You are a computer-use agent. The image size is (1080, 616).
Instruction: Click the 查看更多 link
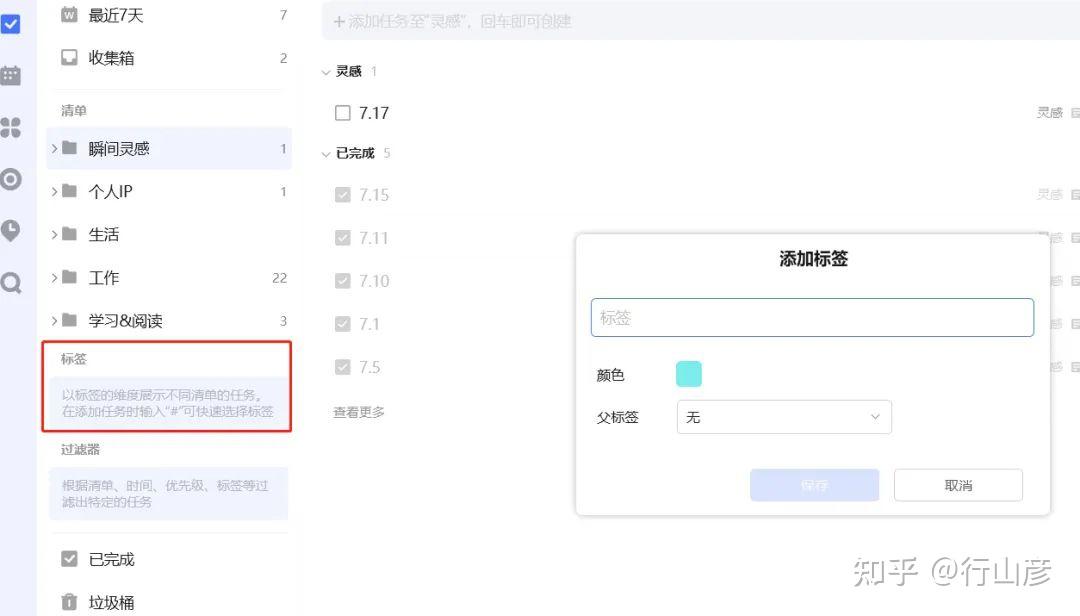(359, 412)
